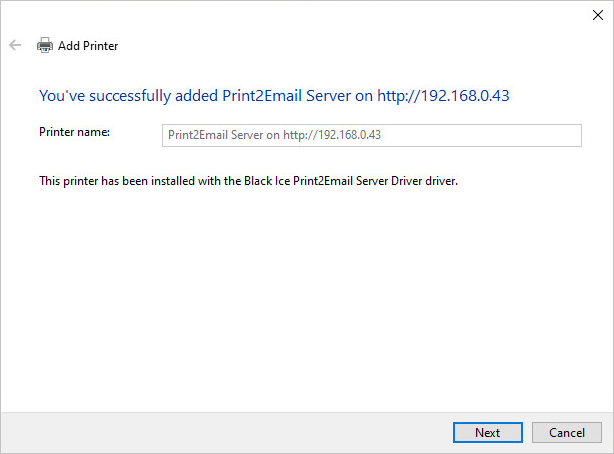
Task: Click the driver installed message text
Action: pos(248,181)
